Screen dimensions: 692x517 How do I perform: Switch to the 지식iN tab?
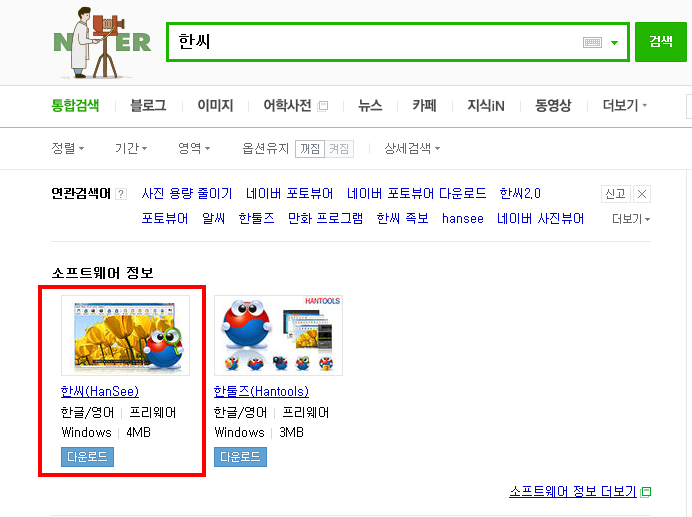pyautogui.click(x=486, y=106)
